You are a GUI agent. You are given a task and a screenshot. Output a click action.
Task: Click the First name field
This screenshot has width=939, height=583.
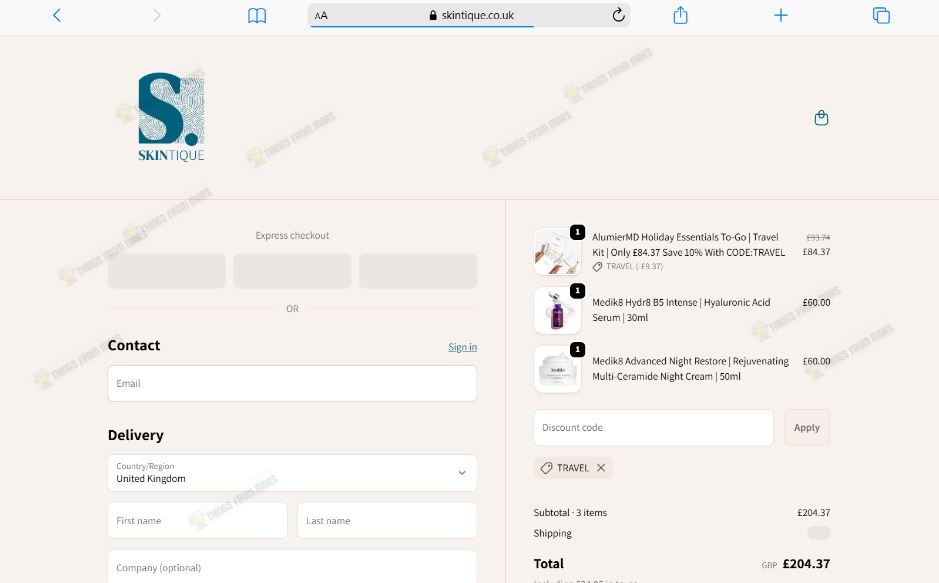pos(198,520)
